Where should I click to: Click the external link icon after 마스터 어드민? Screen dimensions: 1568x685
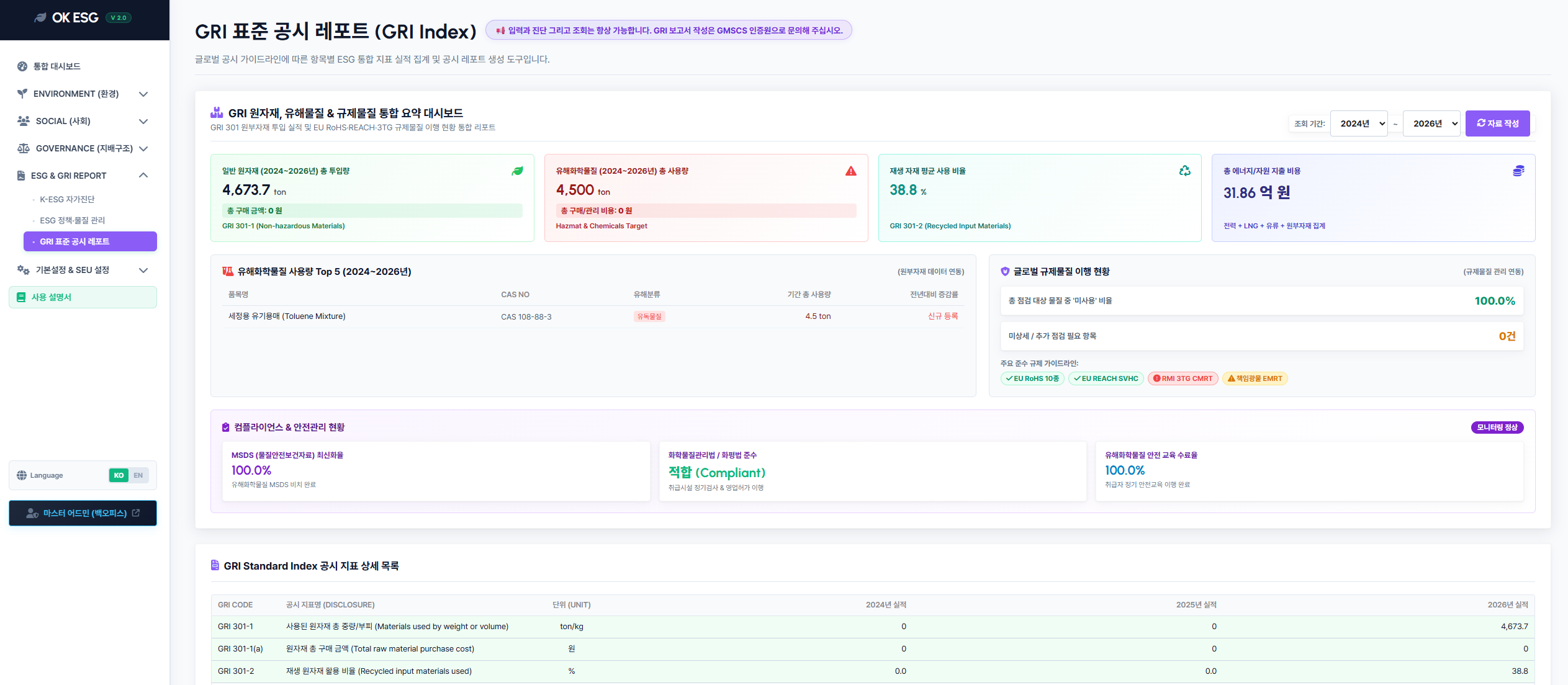click(x=136, y=513)
